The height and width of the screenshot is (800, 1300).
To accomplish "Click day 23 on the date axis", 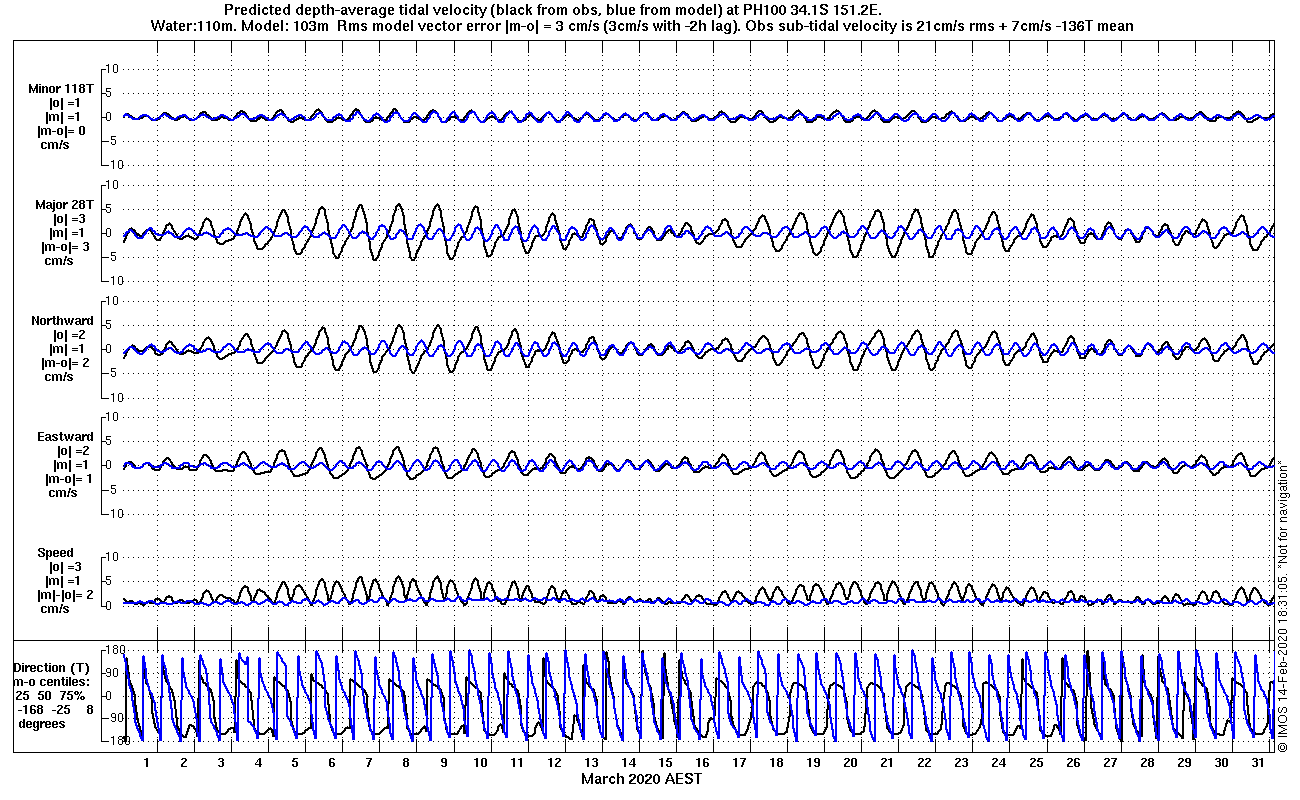I will [961, 762].
